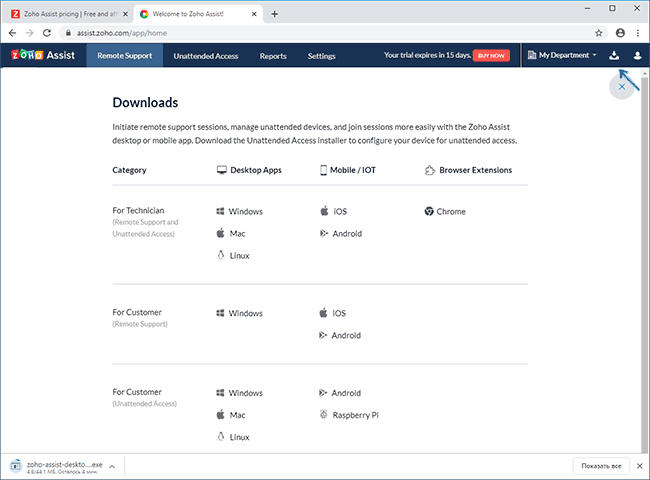Open a new browser tab

coord(275,14)
